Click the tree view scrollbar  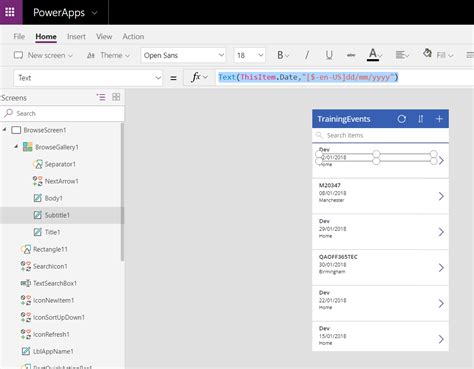tap(122, 192)
